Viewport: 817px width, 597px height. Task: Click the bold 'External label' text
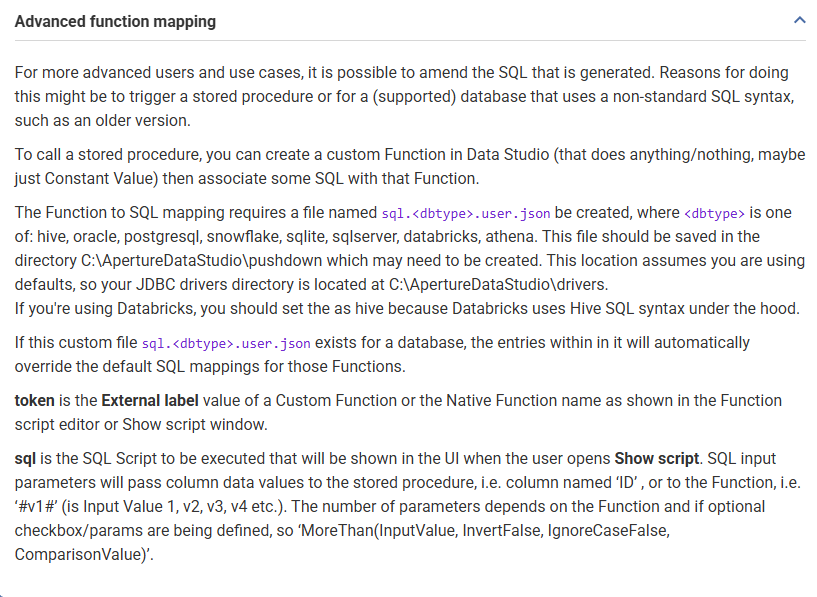point(150,401)
